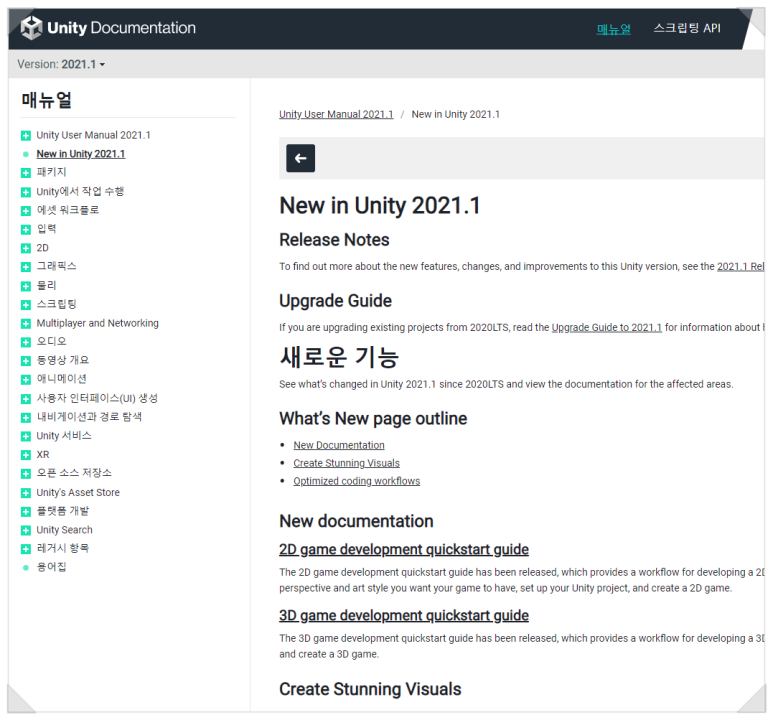
Task: Select the 그래픽스 sidebar label
Action: point(57,266)
